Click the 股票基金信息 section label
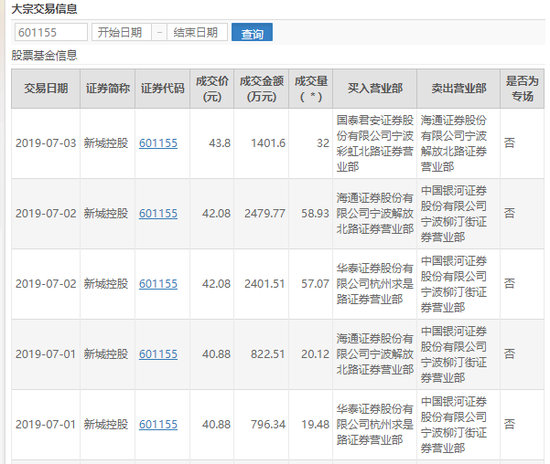The height and width of the screenshot is (464, 550). click(x=44, y=55)
